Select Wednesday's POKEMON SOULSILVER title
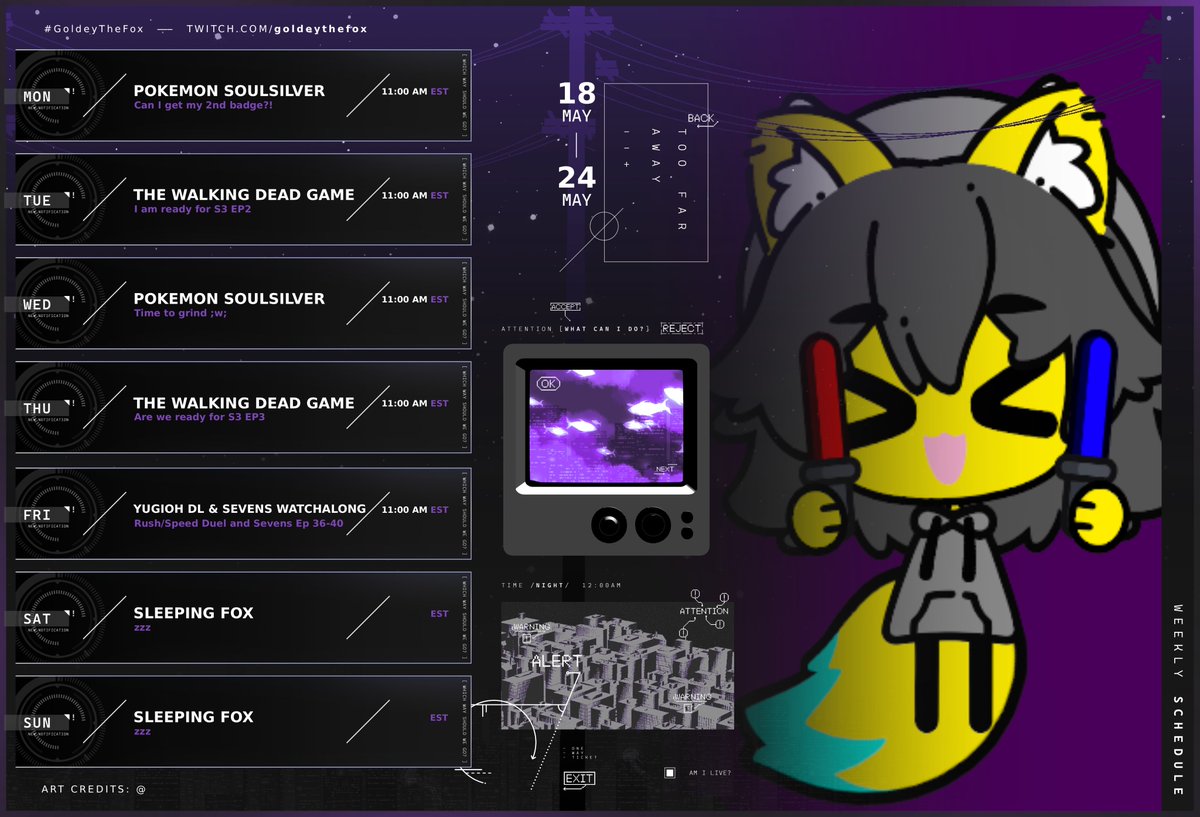This screenshot has width=1200, height=817. (229, 298)
